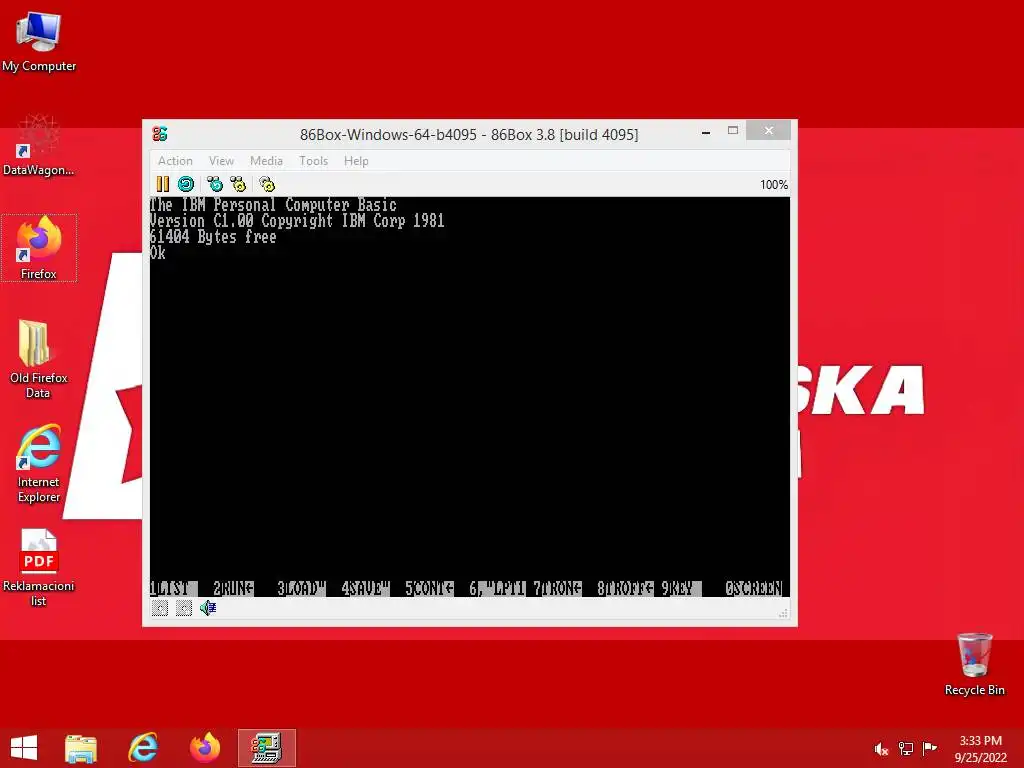1024x768 pixels.
Task: Select the DataWagon desktop shortcut
Action: 39,145
